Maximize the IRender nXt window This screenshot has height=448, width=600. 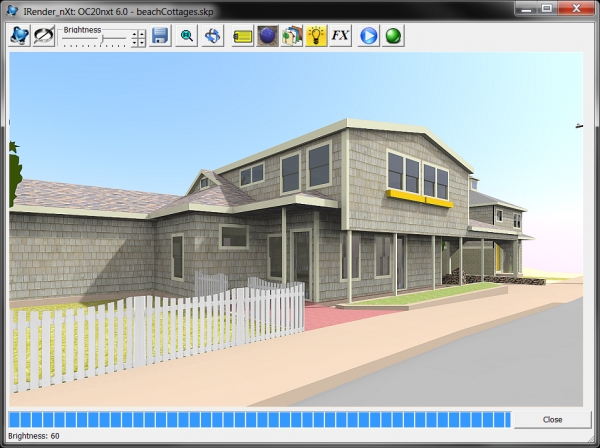pyautogui.click(x=547, y=8)
